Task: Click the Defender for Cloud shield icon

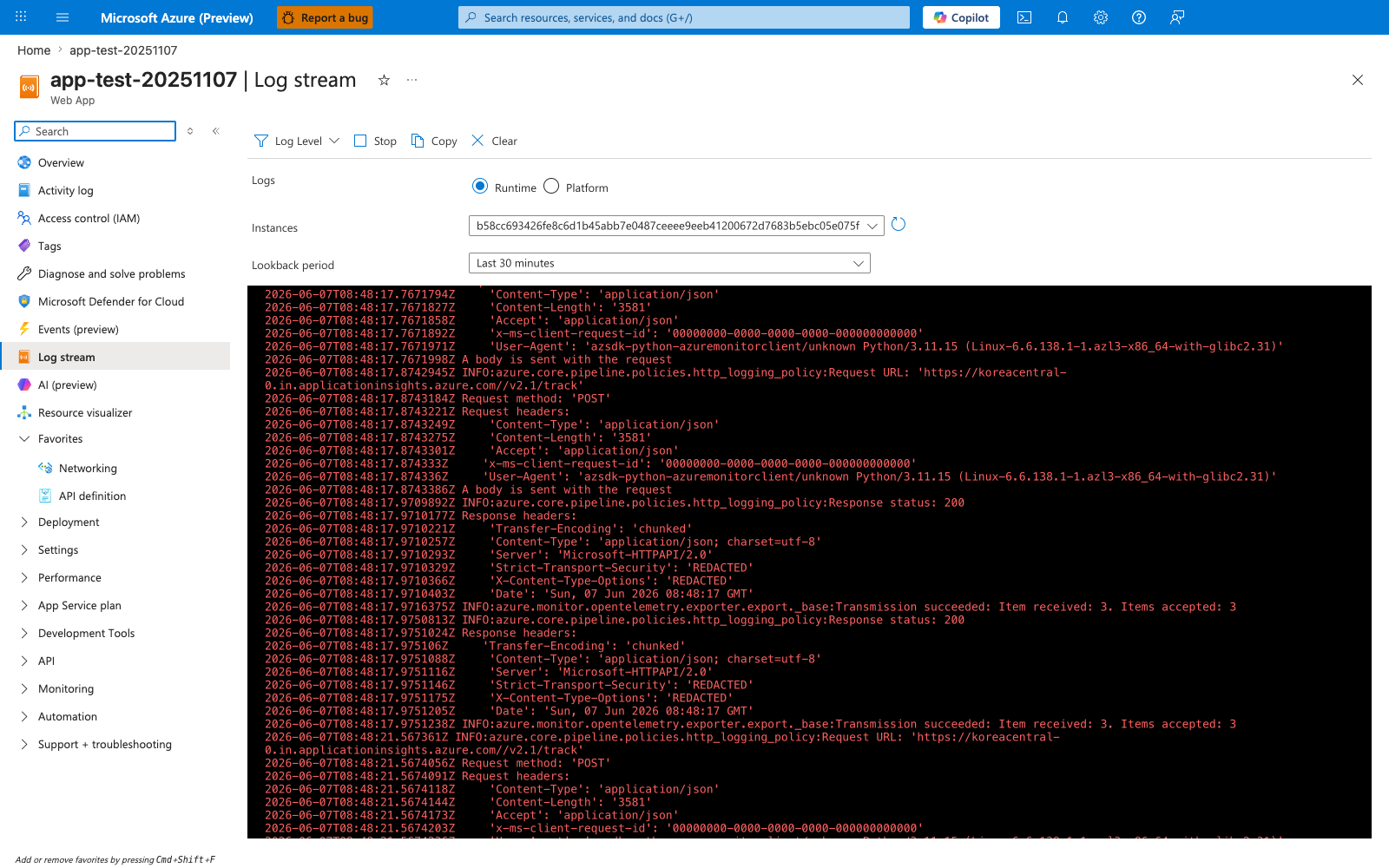Action: point(24,301)
